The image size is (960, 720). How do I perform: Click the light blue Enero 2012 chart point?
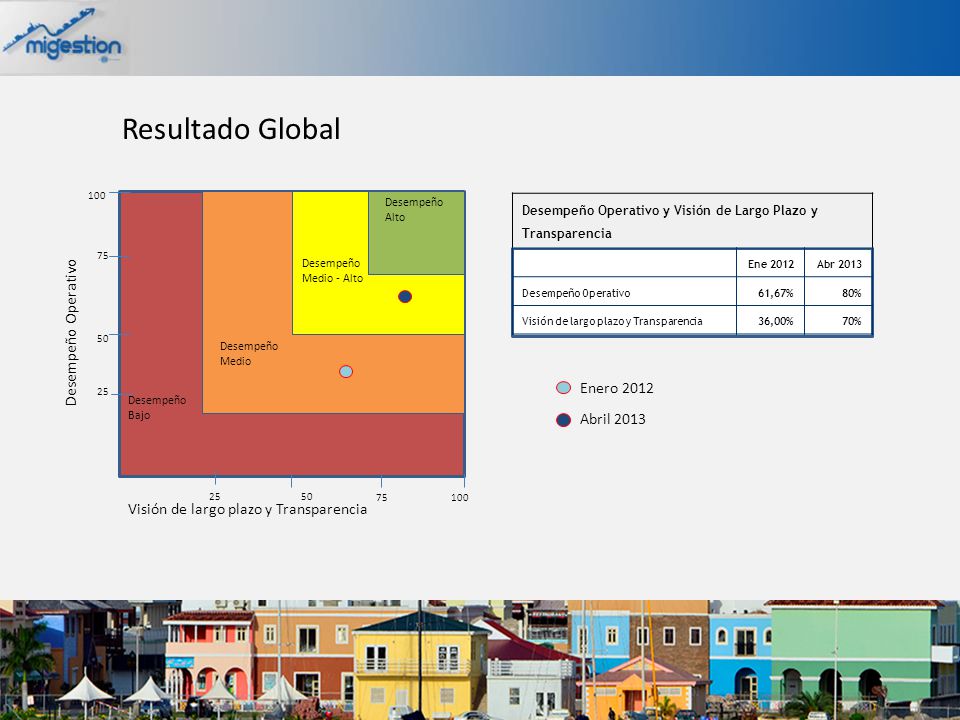346,372
